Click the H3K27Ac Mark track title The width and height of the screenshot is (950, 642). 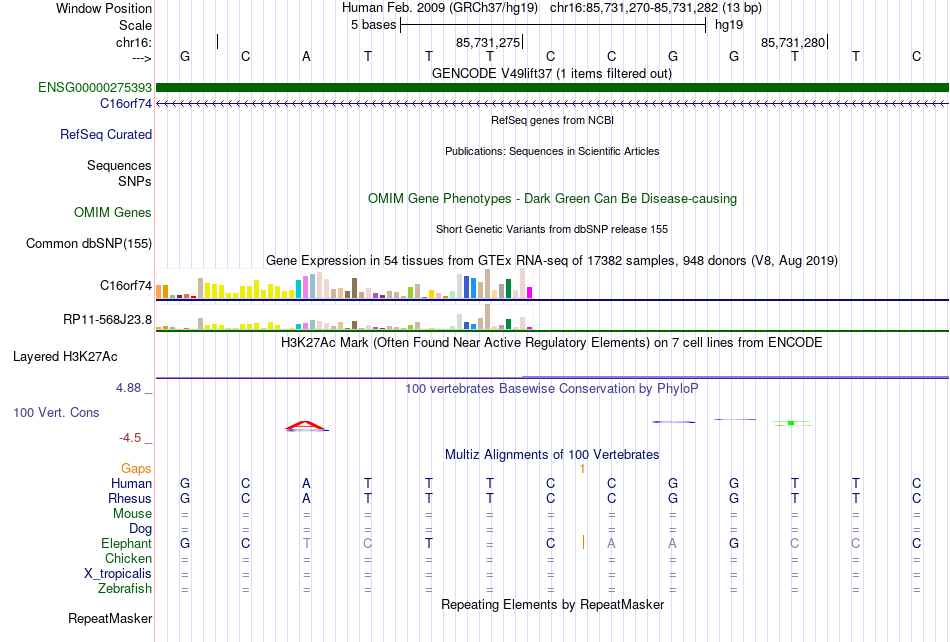(x=551, y=342)
